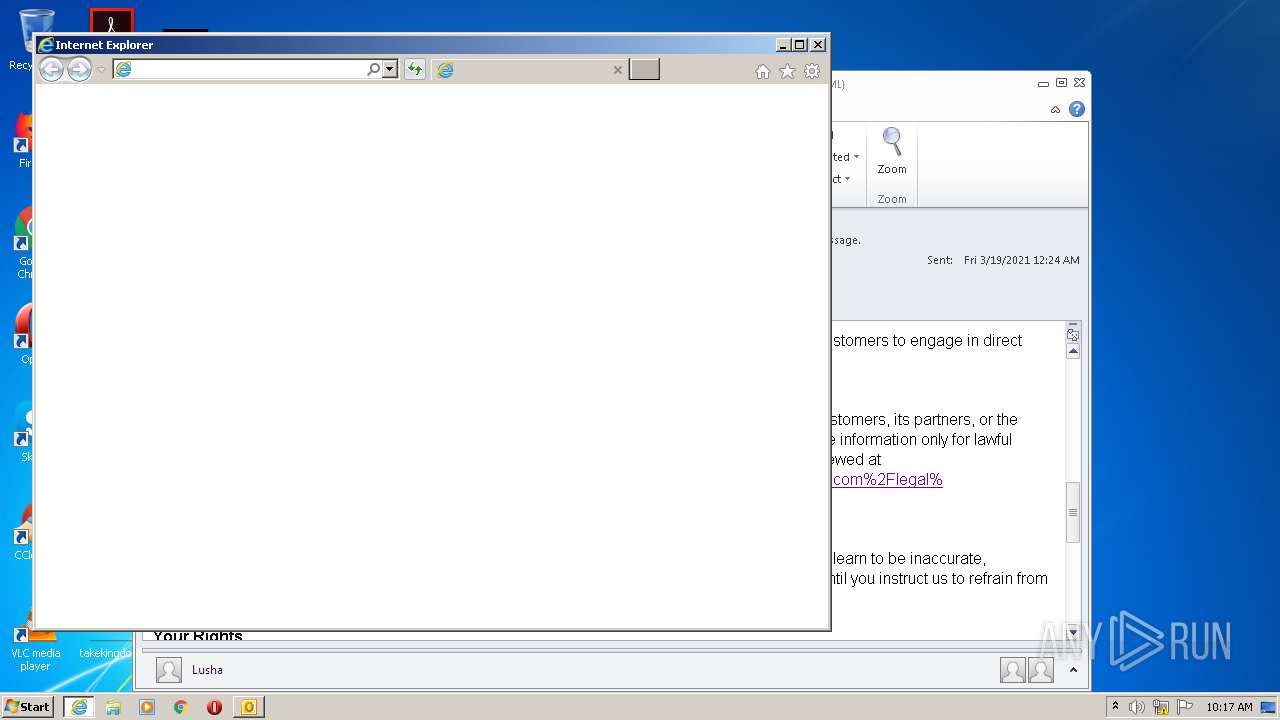The height and width of the screenshot is (720, 1280).
Task: Launch Windows Media Player from taskbar
Action: pyautogui.click(x=147, y=707)
